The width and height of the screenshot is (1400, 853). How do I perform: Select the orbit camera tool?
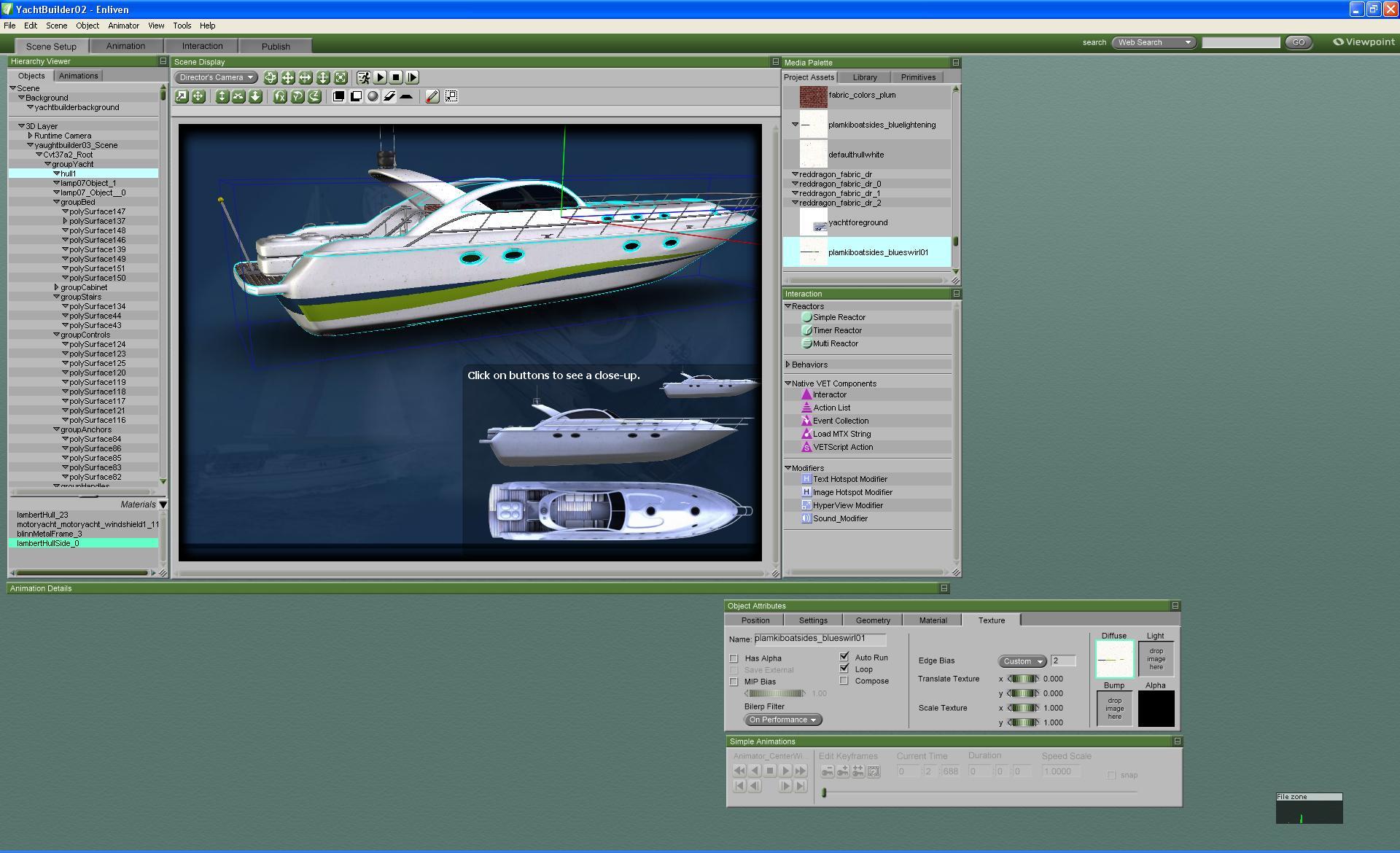click(x=271, y=77)
